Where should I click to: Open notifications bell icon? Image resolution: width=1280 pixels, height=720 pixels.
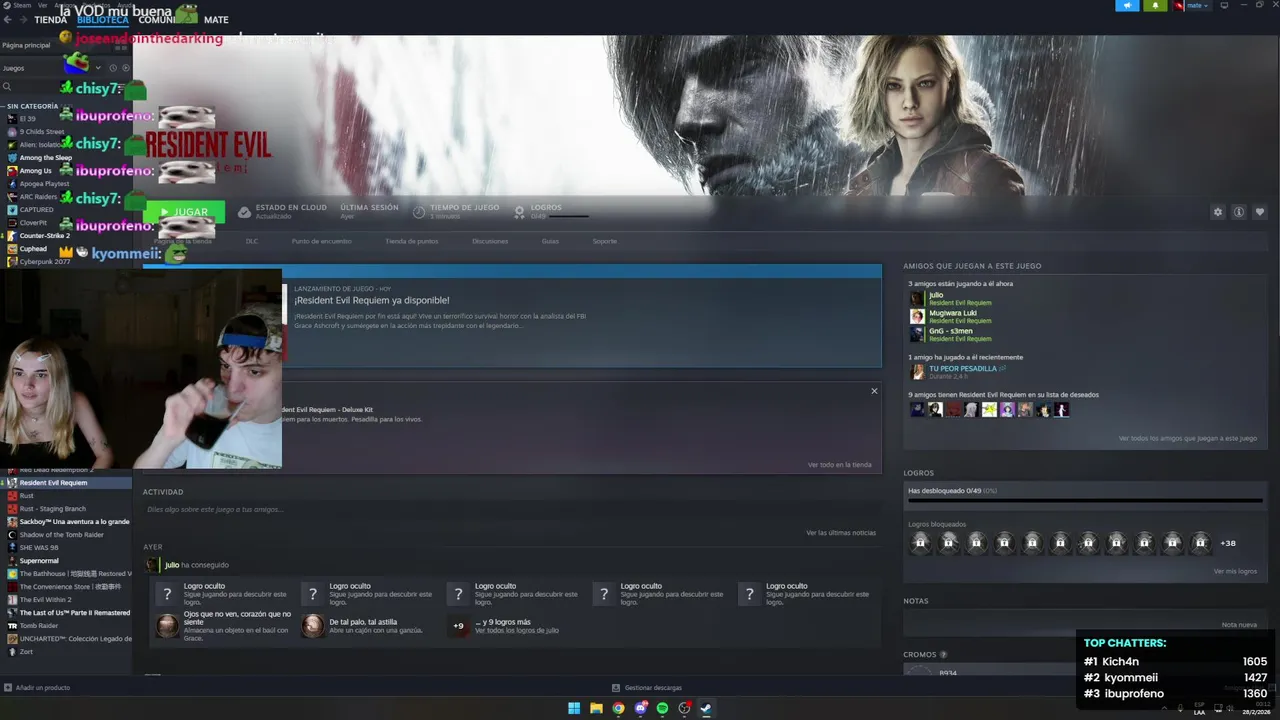(1156, 6)
